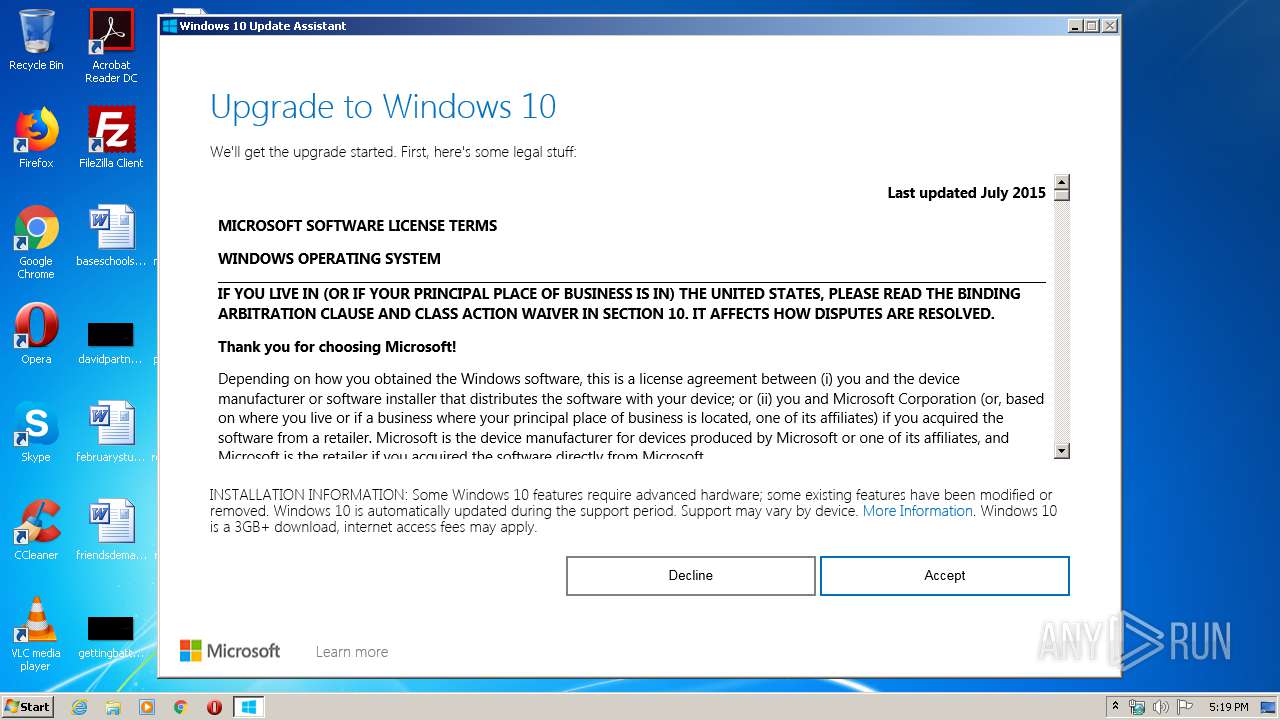Open the friendsdema Word document icon
1280x720 pixels.
[x=111, y=530]
